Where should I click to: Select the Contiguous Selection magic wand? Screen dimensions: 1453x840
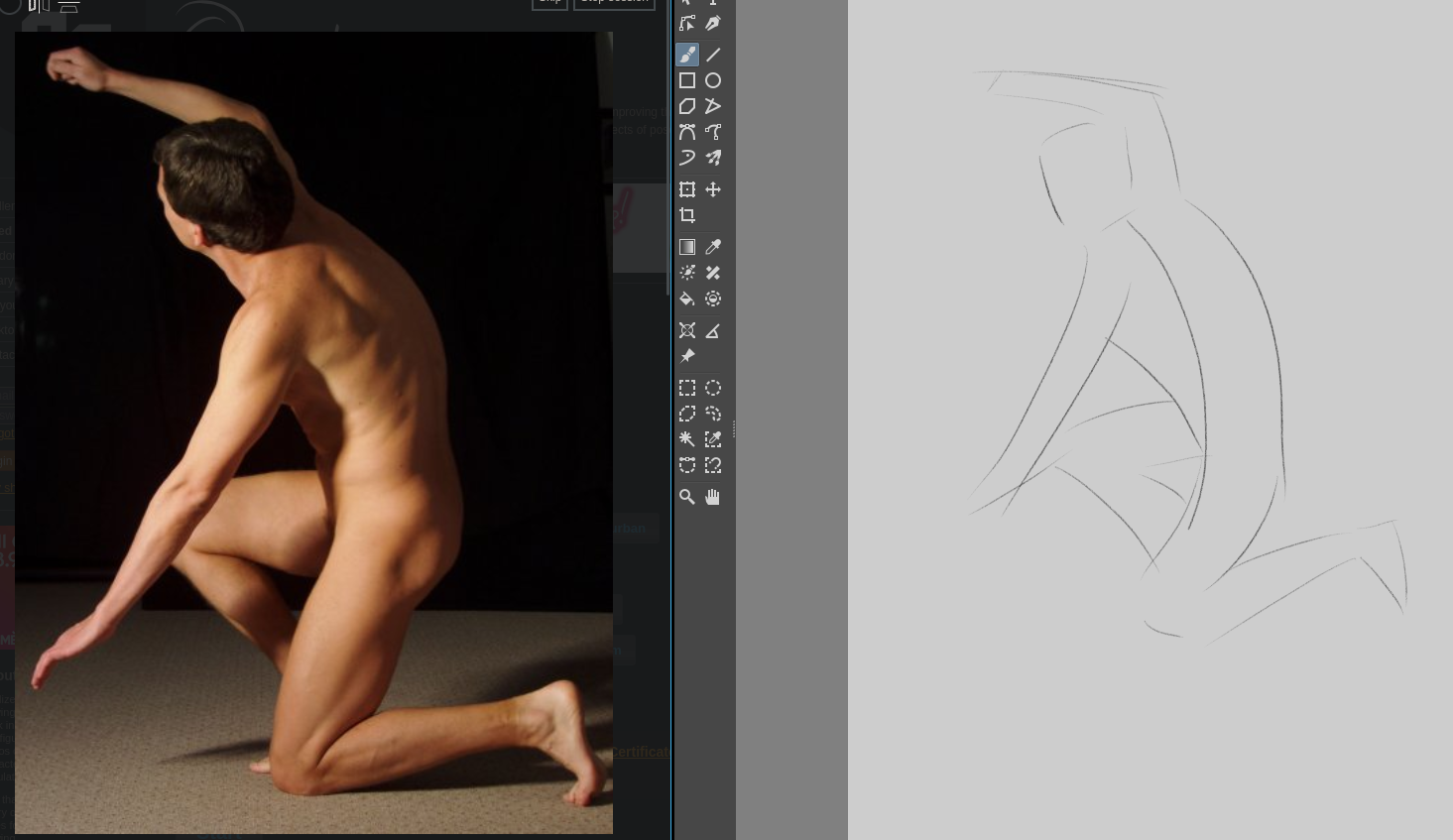tap(687, 439)
